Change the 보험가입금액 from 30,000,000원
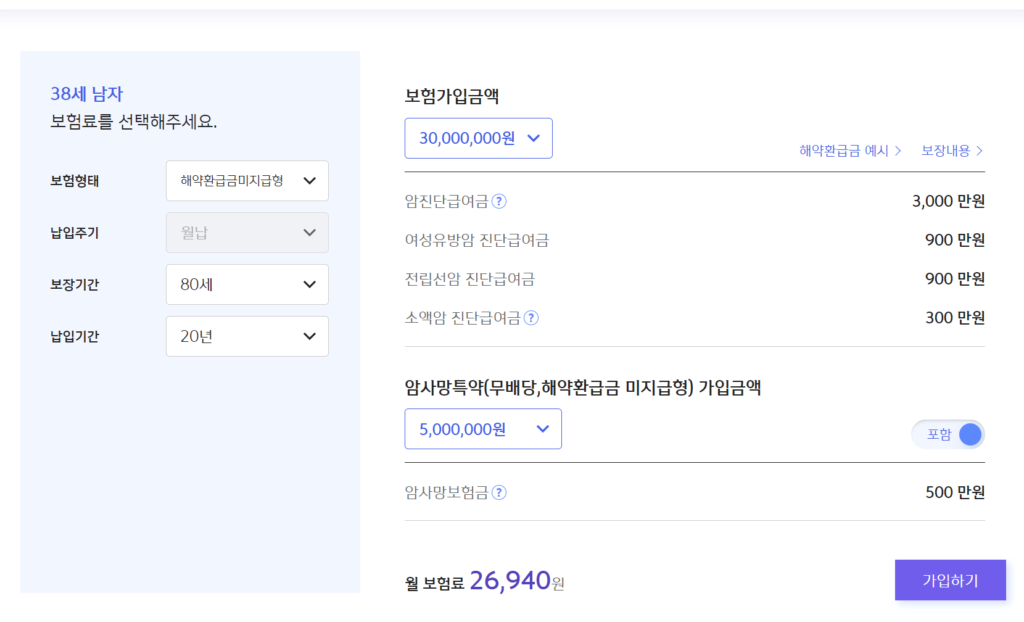This screenshot has height=622, width=1024. coord(478,138)
